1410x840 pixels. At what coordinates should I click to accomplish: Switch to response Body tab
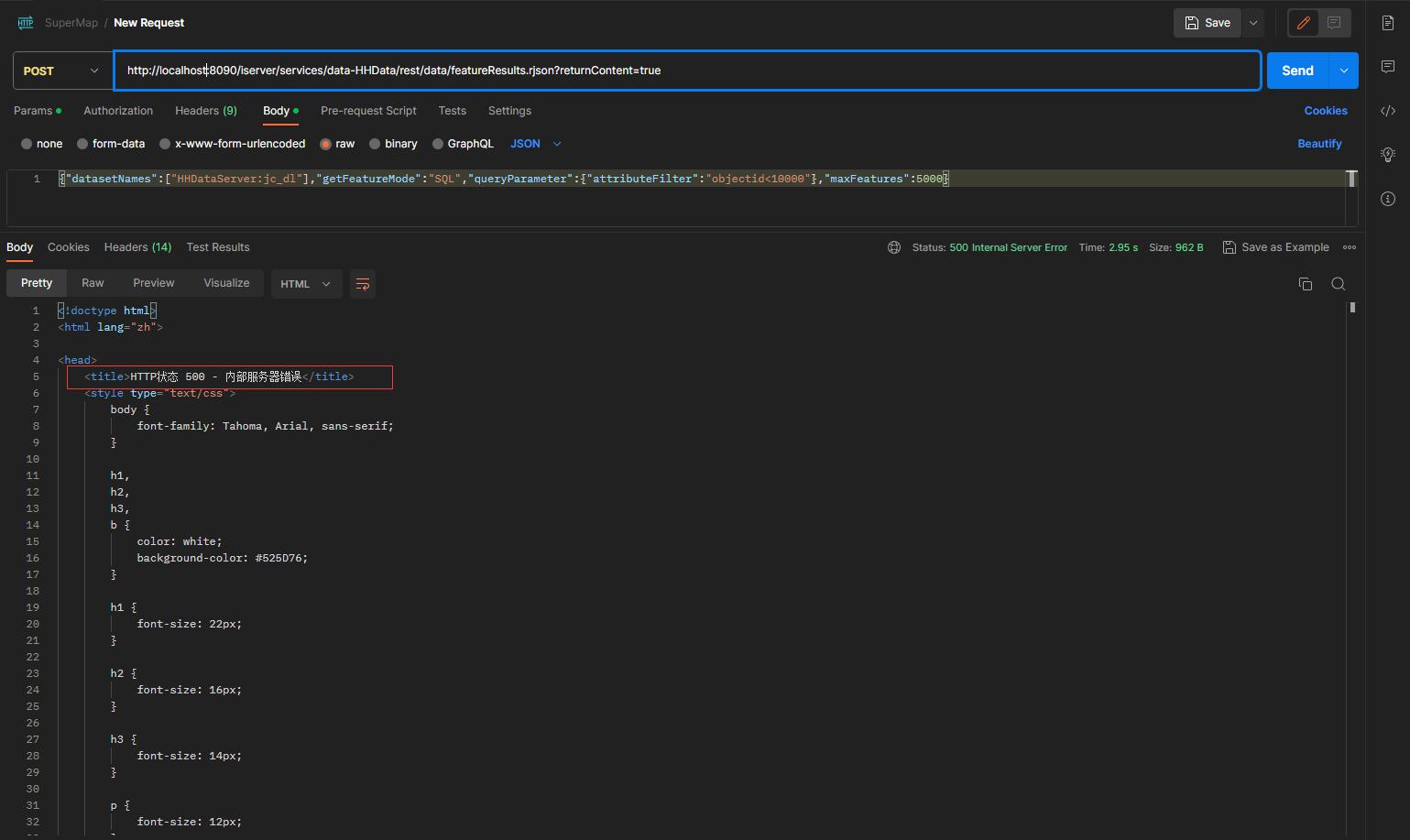19,247
